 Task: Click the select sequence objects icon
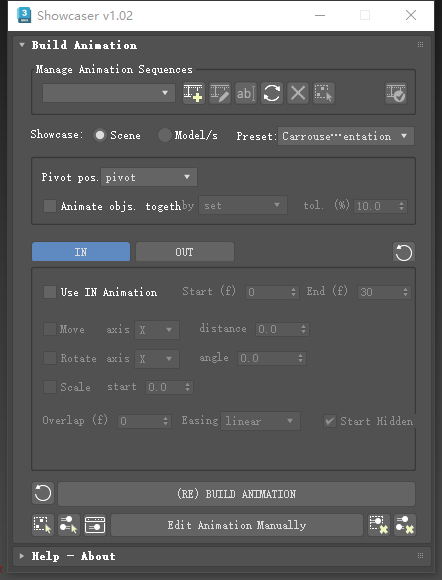coord(324,93)
